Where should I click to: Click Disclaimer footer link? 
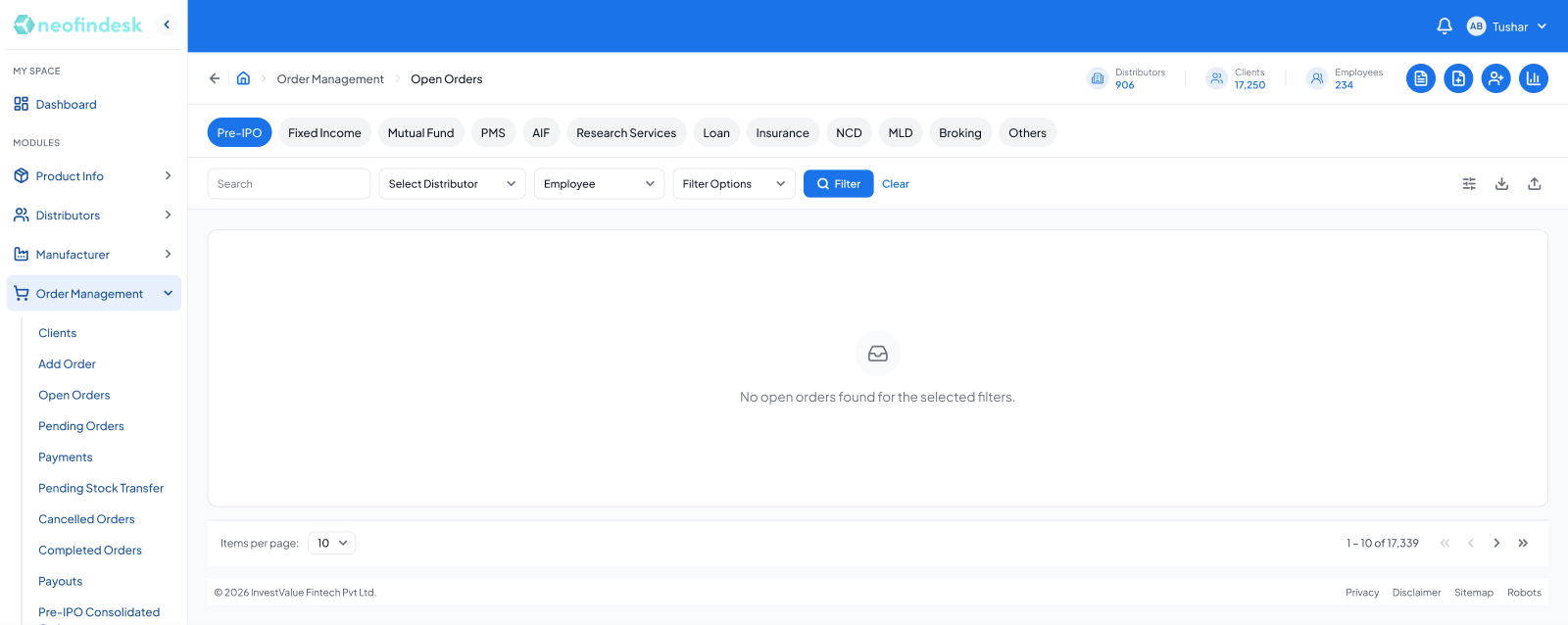click(1416, 593)
